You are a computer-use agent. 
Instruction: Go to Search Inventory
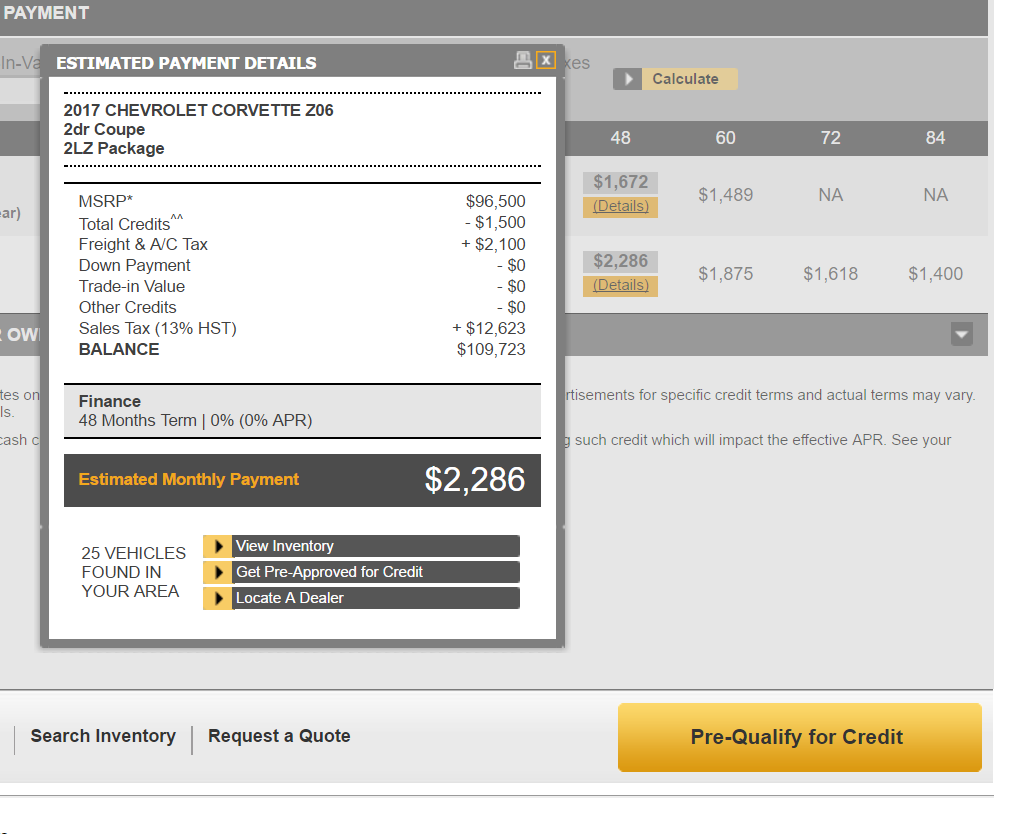(x=103, y=736)
